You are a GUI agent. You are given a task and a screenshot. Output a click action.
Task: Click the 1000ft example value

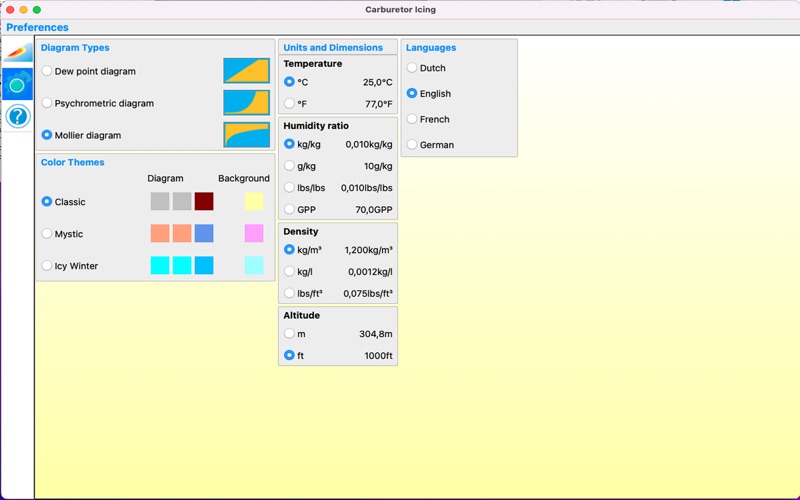[x=379, y=356]
